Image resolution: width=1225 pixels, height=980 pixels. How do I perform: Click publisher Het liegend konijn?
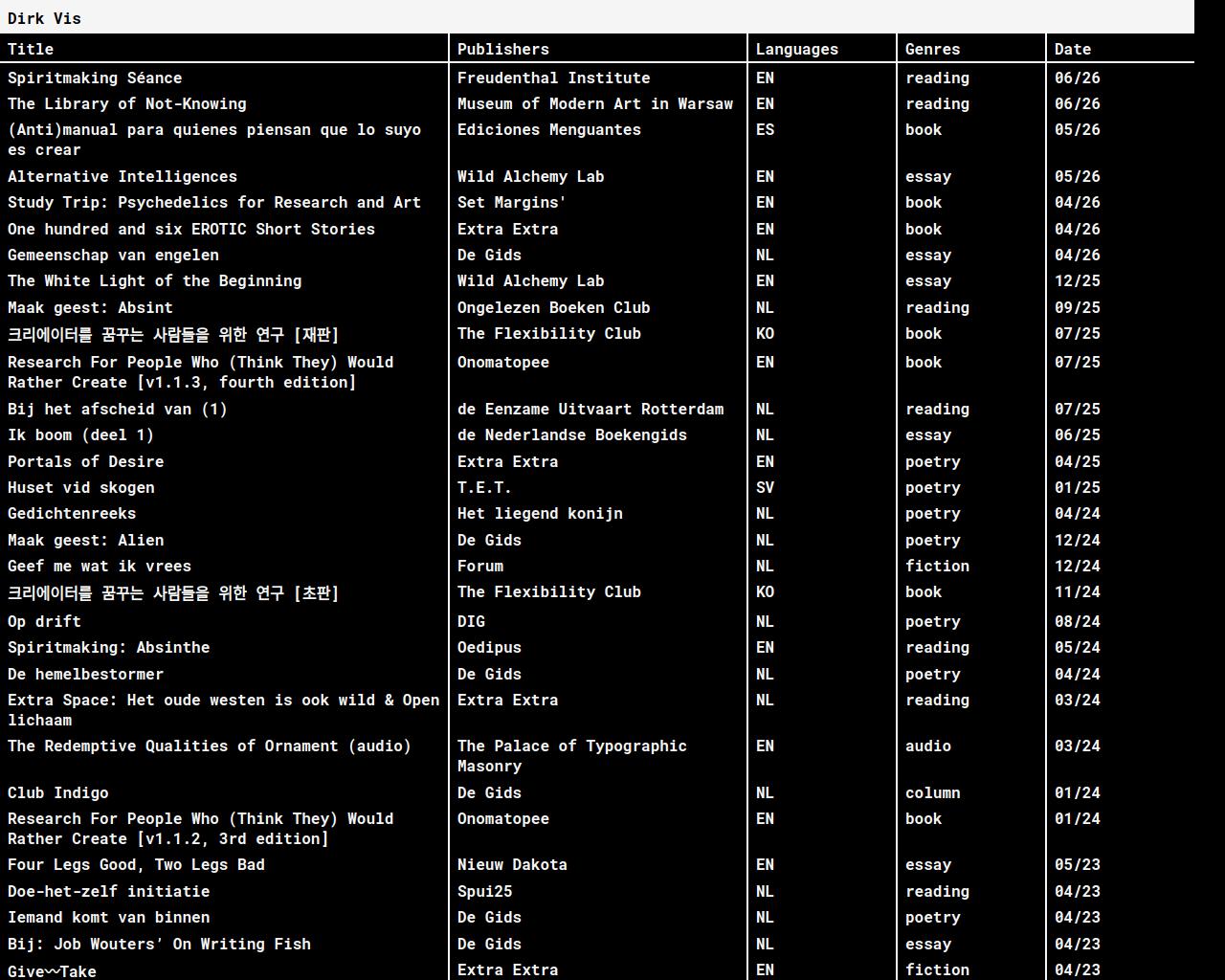click(x=540, y=513)
